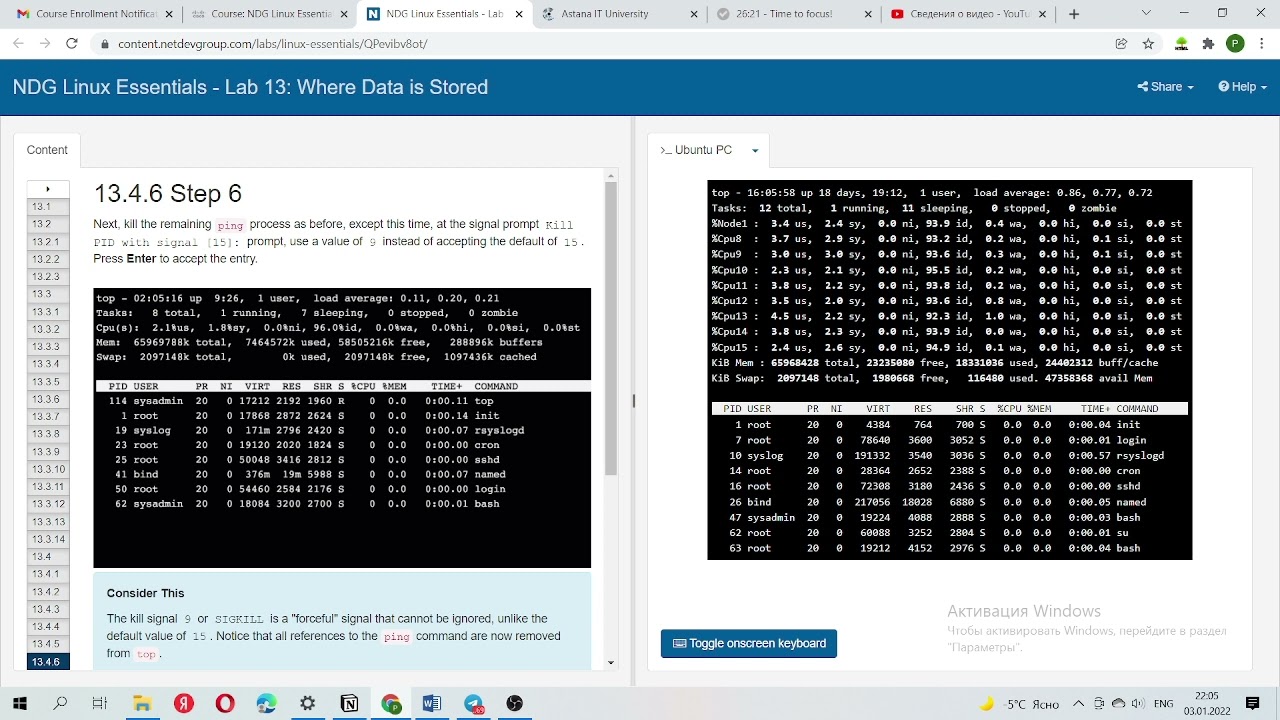1280x720 pixels.
Task: Click the address bar URL field
Action: tap(600, 44)
